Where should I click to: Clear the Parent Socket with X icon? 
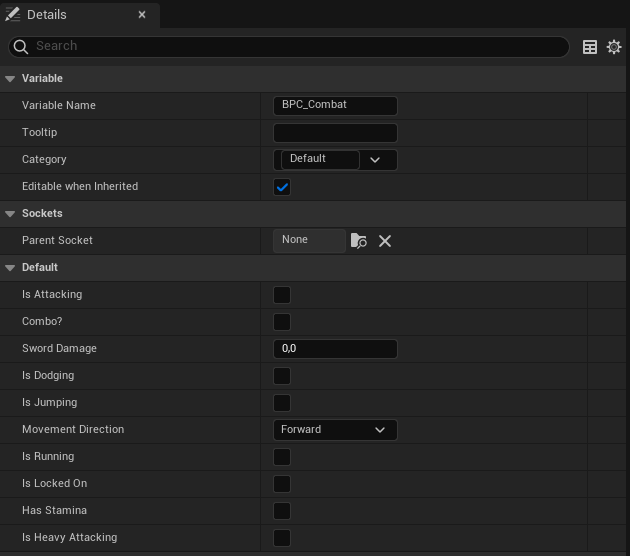point(385,241)
